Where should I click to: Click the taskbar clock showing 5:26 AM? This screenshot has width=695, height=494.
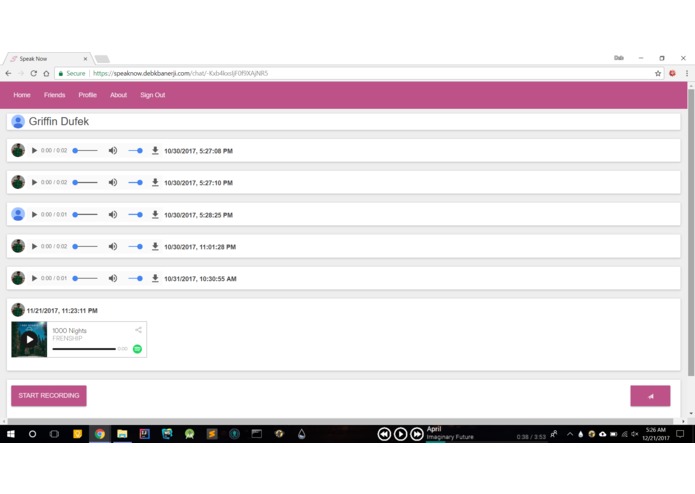click(x=656, y=434)
